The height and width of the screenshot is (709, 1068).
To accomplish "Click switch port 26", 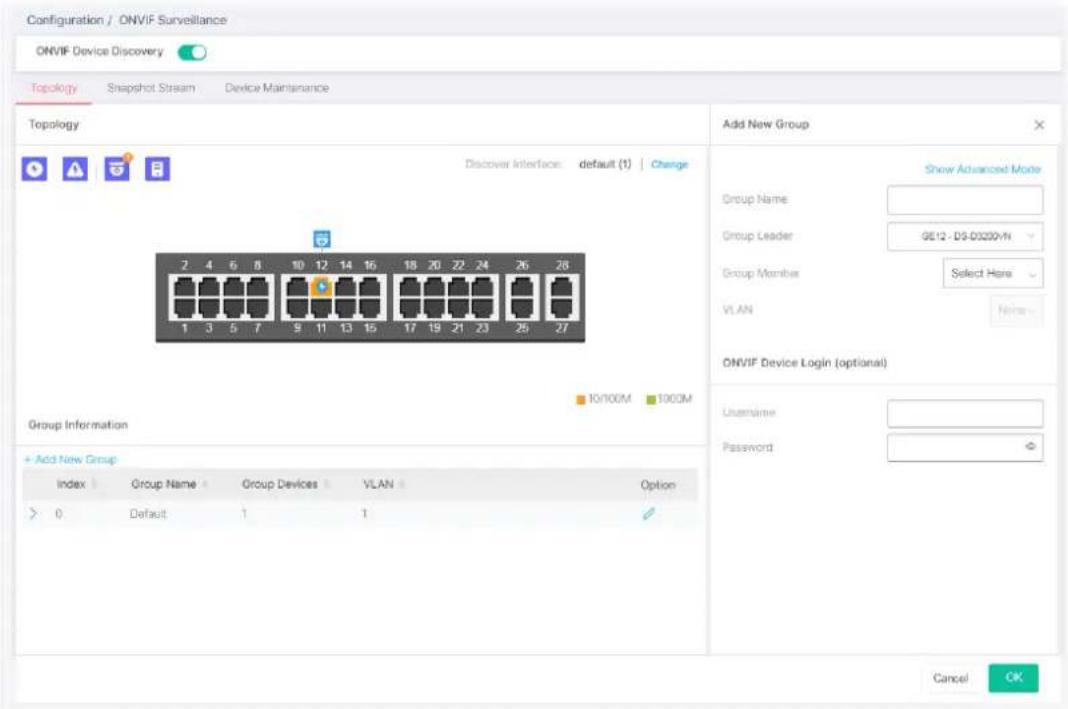I will (x=522, y=287).
